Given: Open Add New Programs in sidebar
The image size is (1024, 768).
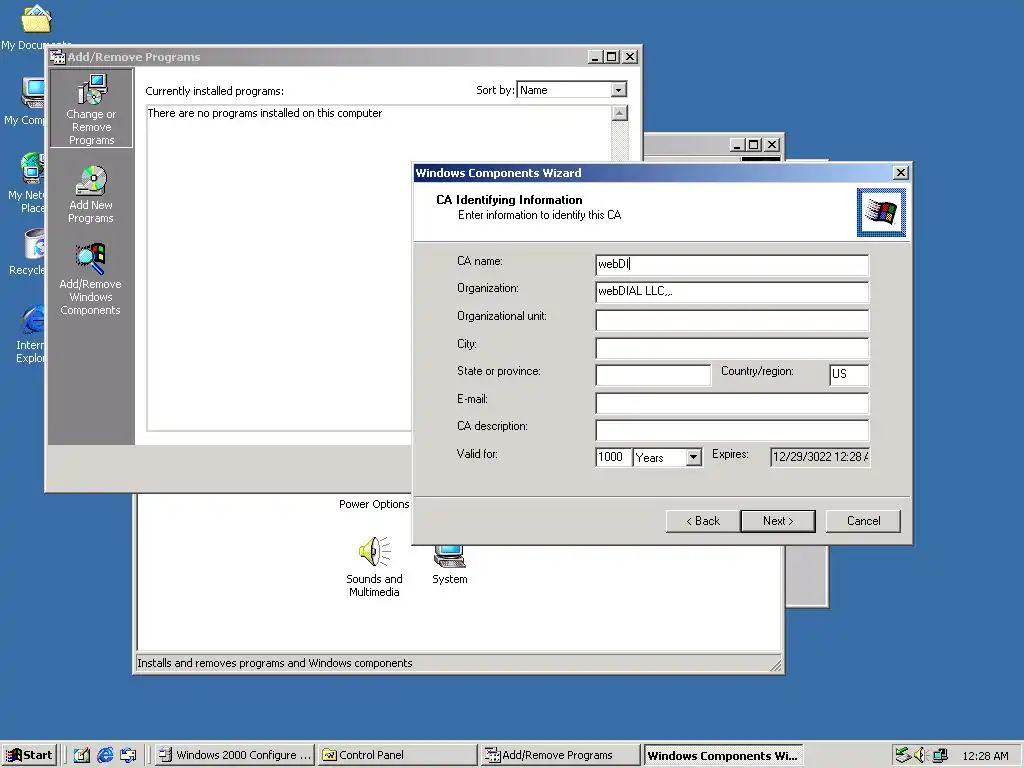Looking at the screenshot, I should (91, 195).
